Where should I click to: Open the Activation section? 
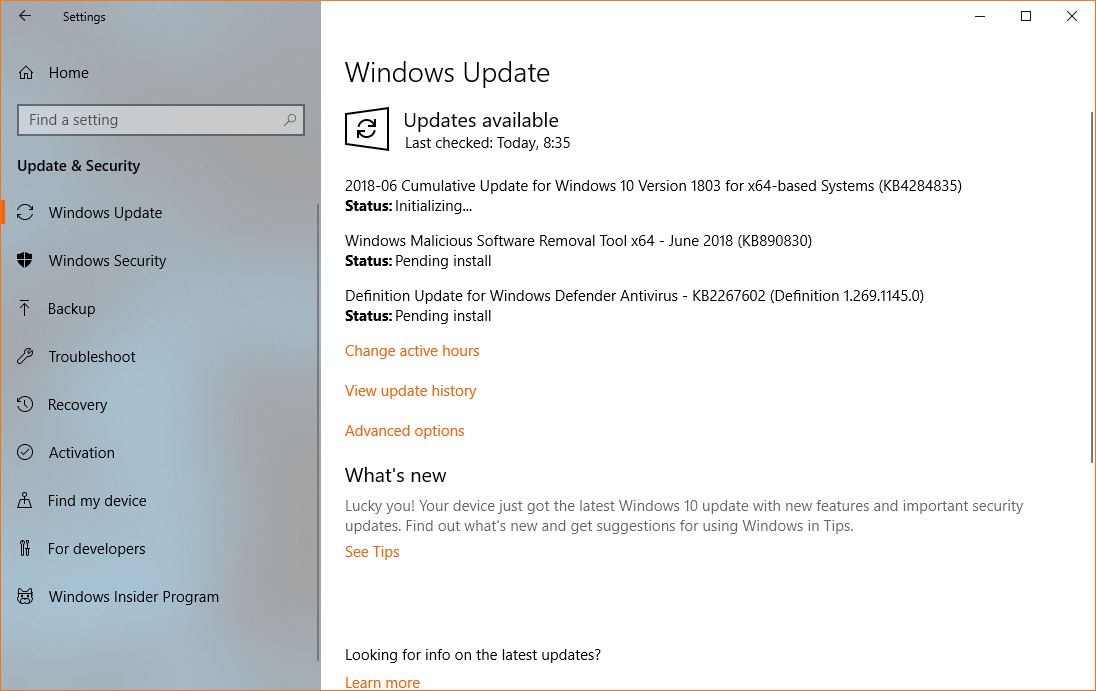81,453
